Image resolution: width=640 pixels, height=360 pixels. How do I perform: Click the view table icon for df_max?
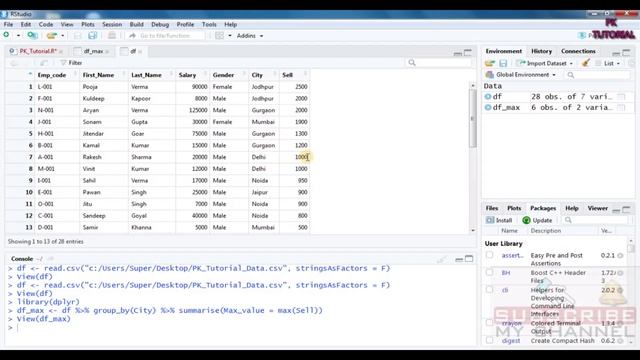pos(621,107)
